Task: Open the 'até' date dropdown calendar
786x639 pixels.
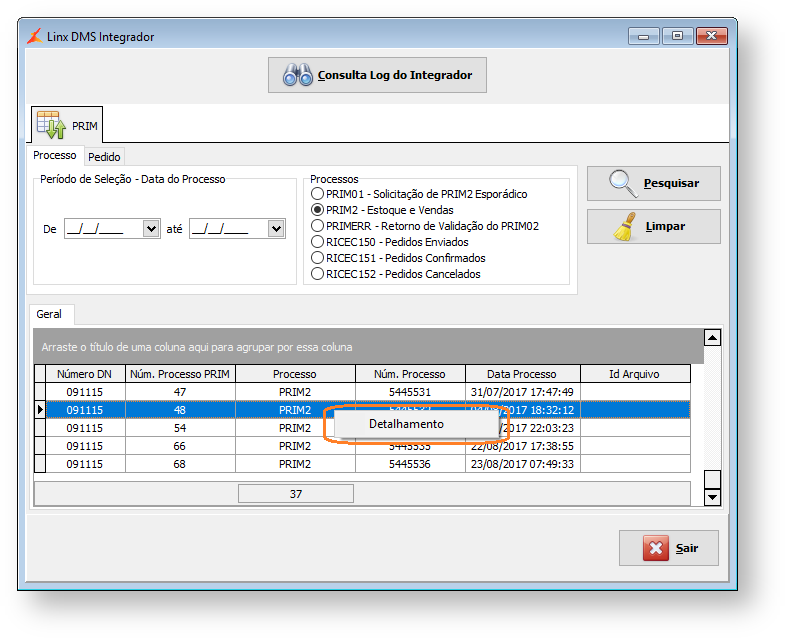Action: point(276,229)
